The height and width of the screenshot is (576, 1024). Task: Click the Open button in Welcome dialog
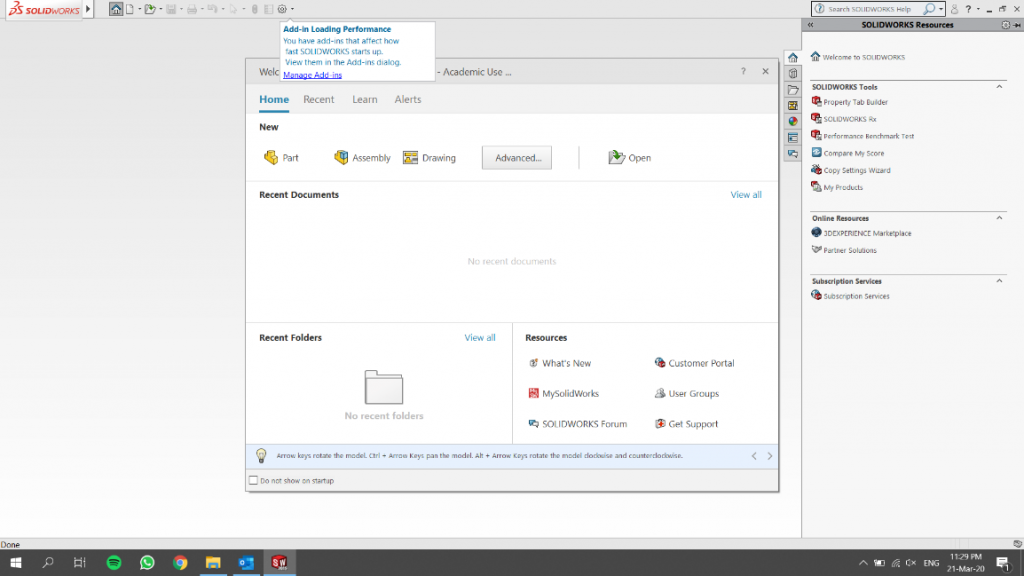point(630,157)
